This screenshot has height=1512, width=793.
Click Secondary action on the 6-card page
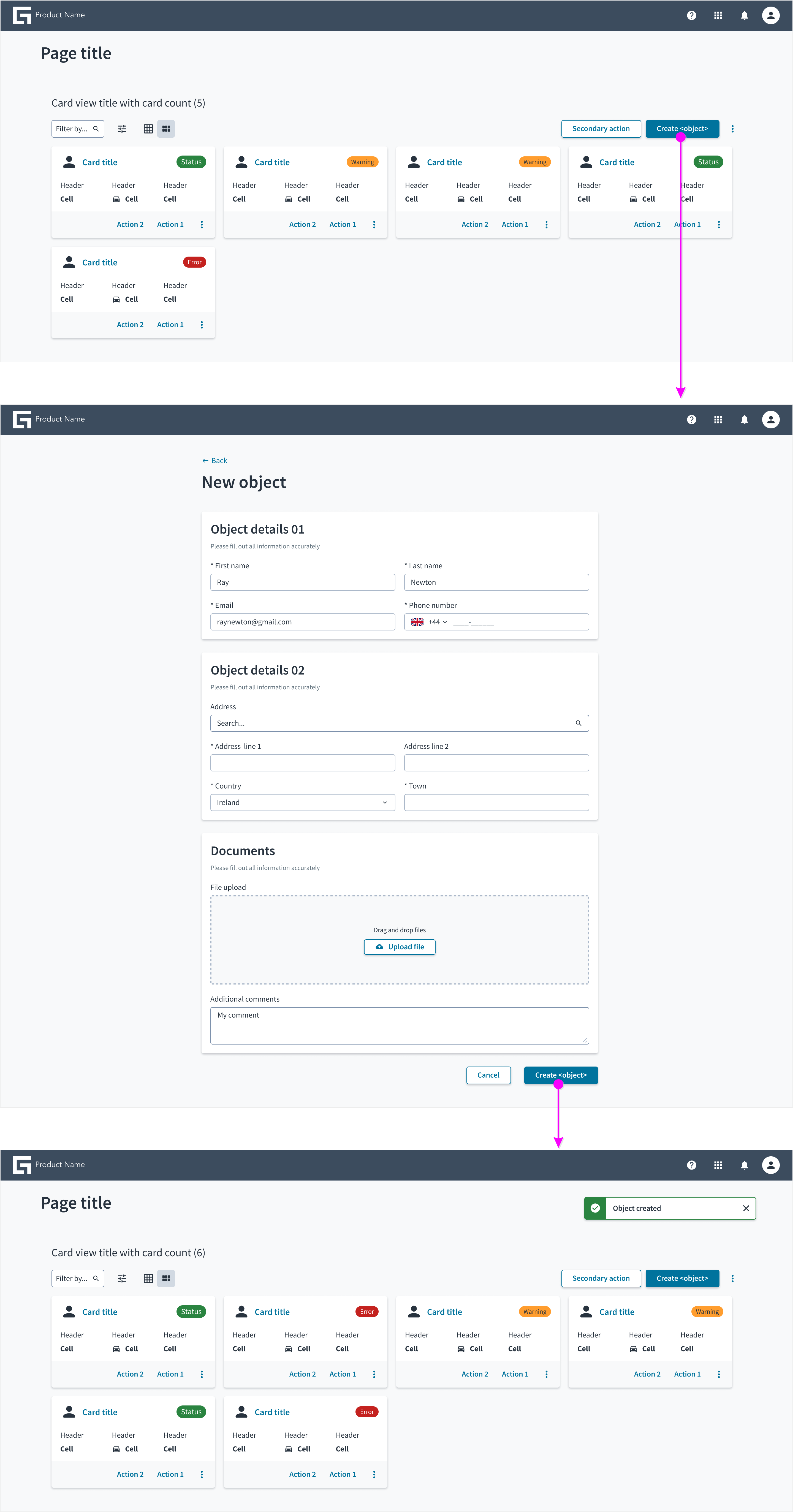(x=601, y=1278)
